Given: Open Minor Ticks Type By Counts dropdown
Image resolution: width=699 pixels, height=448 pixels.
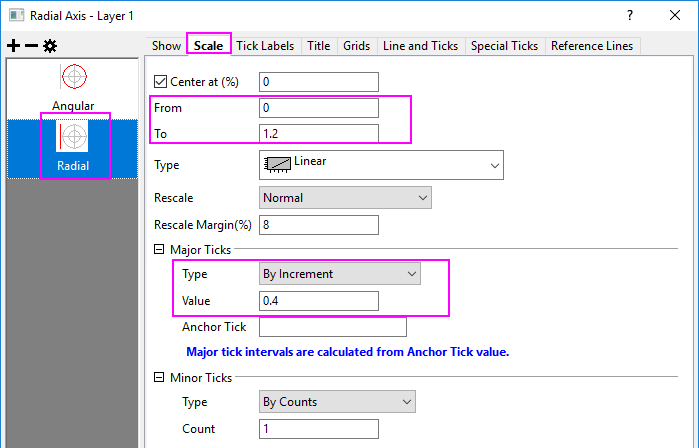Looking at the screenshot, I should point(336,402).
